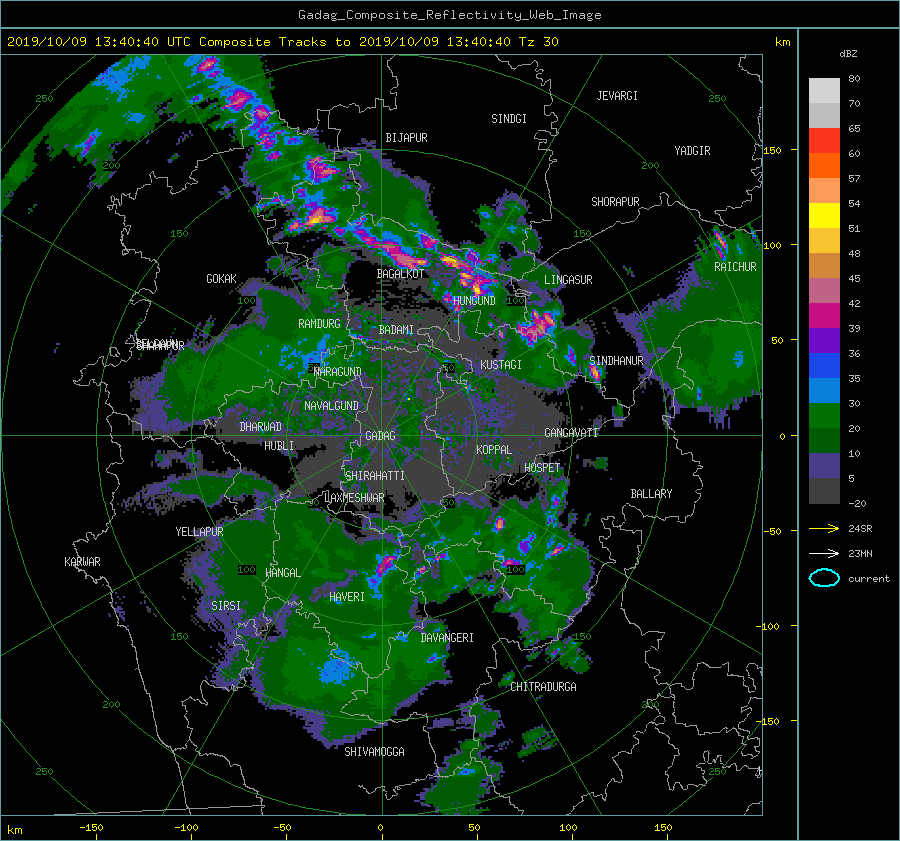Viewport: 900px width, 841px height.
Task: Select the DAVANGERI city label
Action: pos(447,638)
